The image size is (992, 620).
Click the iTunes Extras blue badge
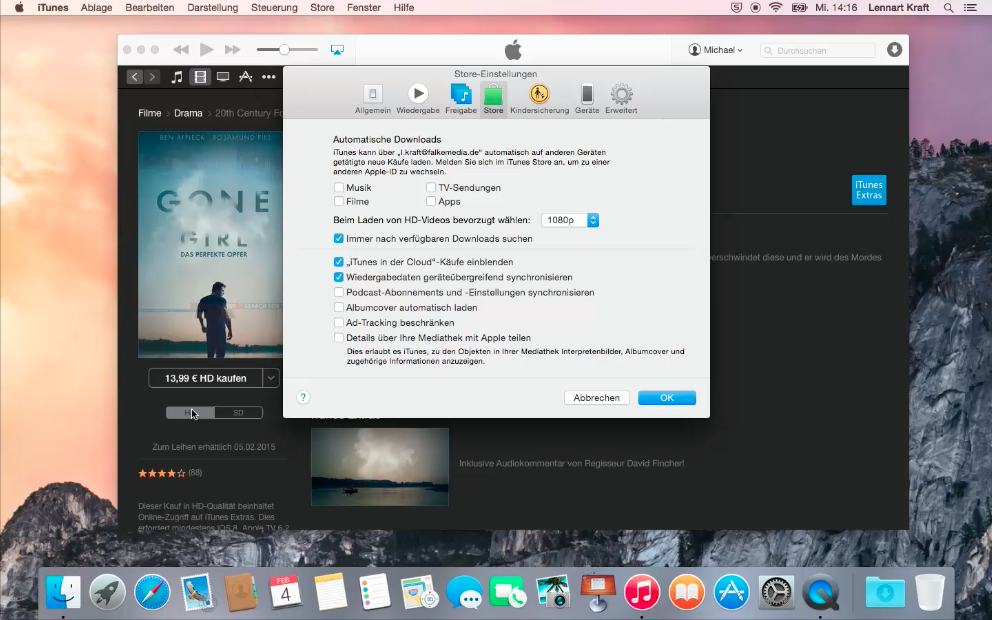click(869, 190)
